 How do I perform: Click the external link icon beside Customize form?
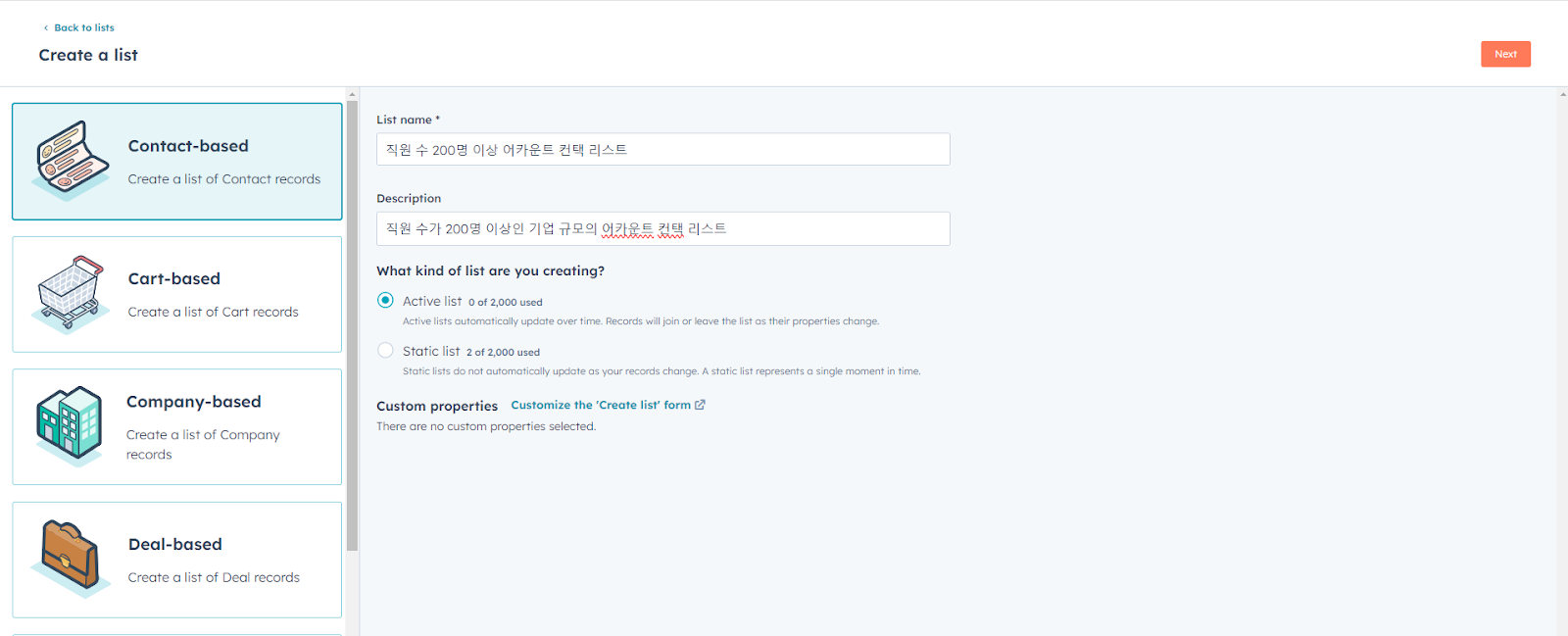click(x=700, y=405)
